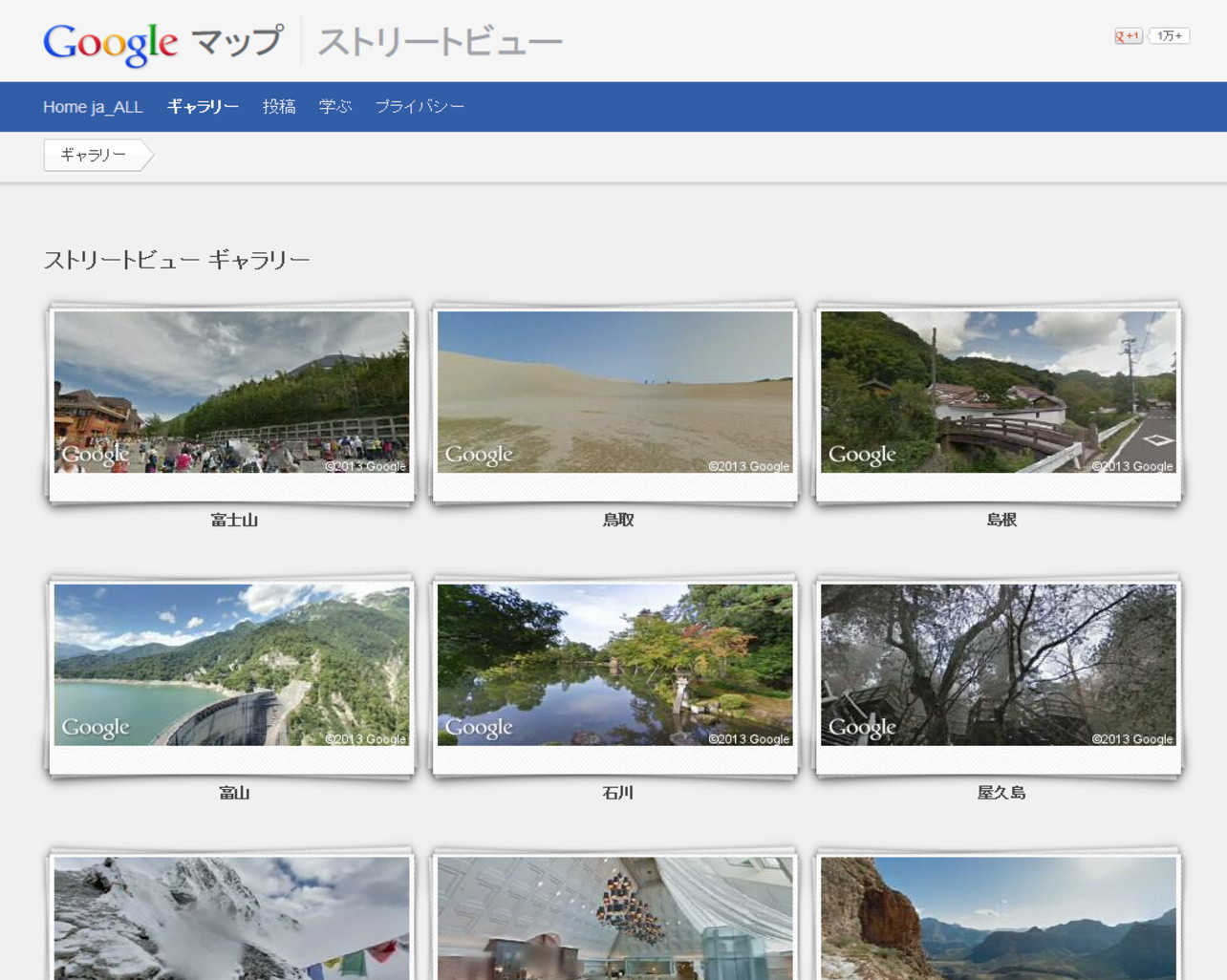Click the 屋久島 caption label

point(1001,793)
